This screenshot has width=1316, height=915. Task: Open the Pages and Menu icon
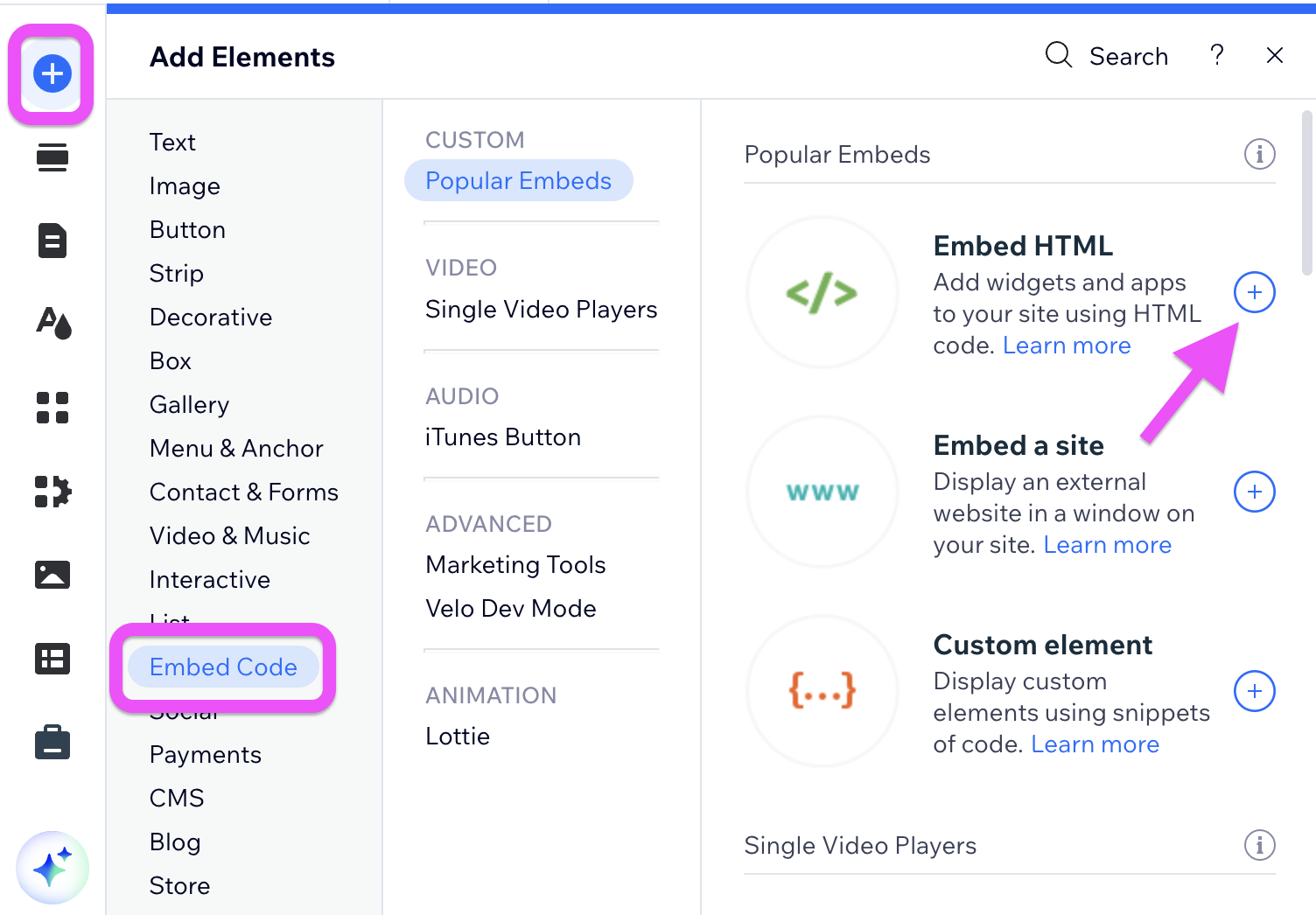tap(51, 241)
